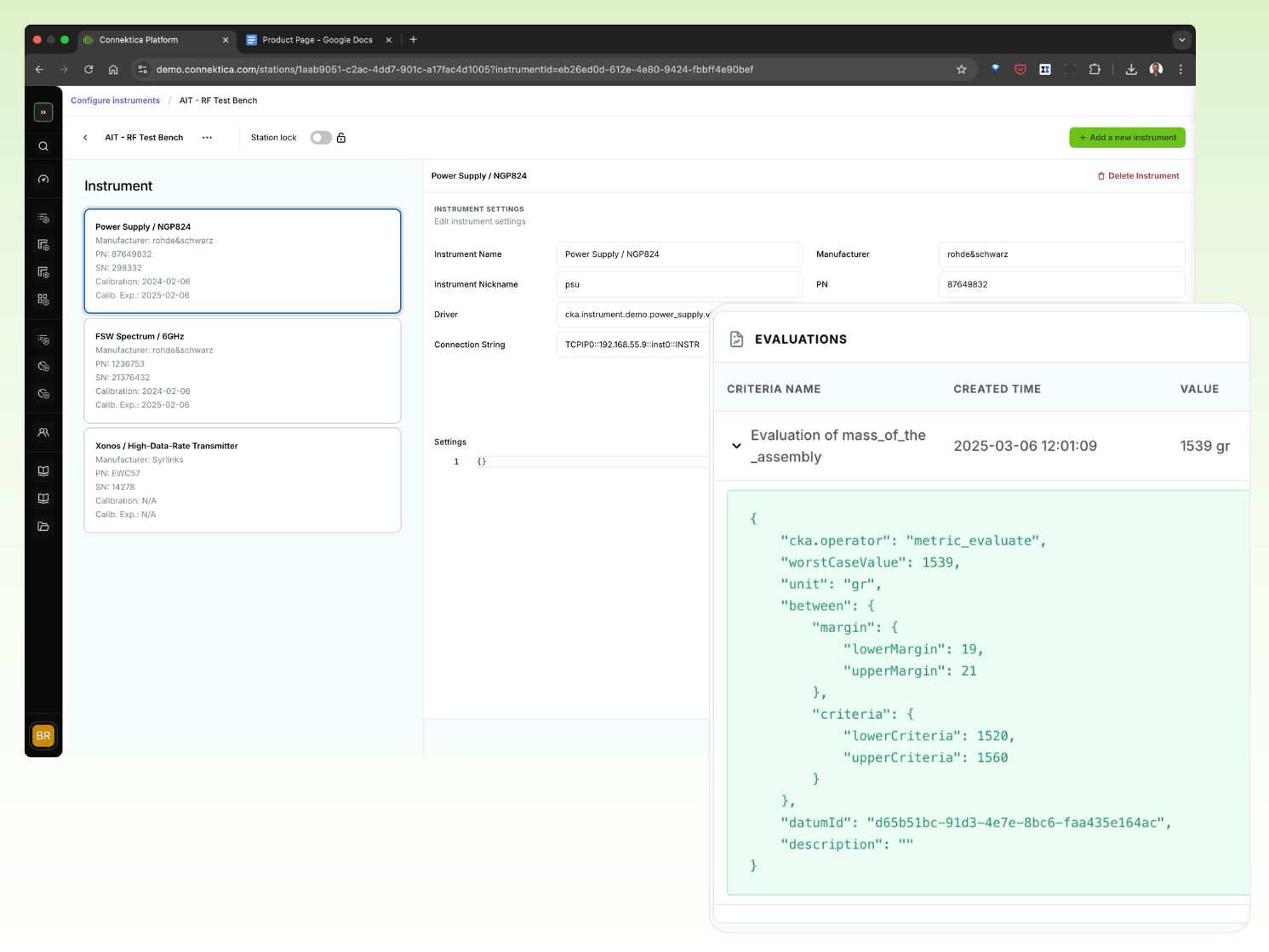Click the Add a new instrument button

click(1127, 137)
